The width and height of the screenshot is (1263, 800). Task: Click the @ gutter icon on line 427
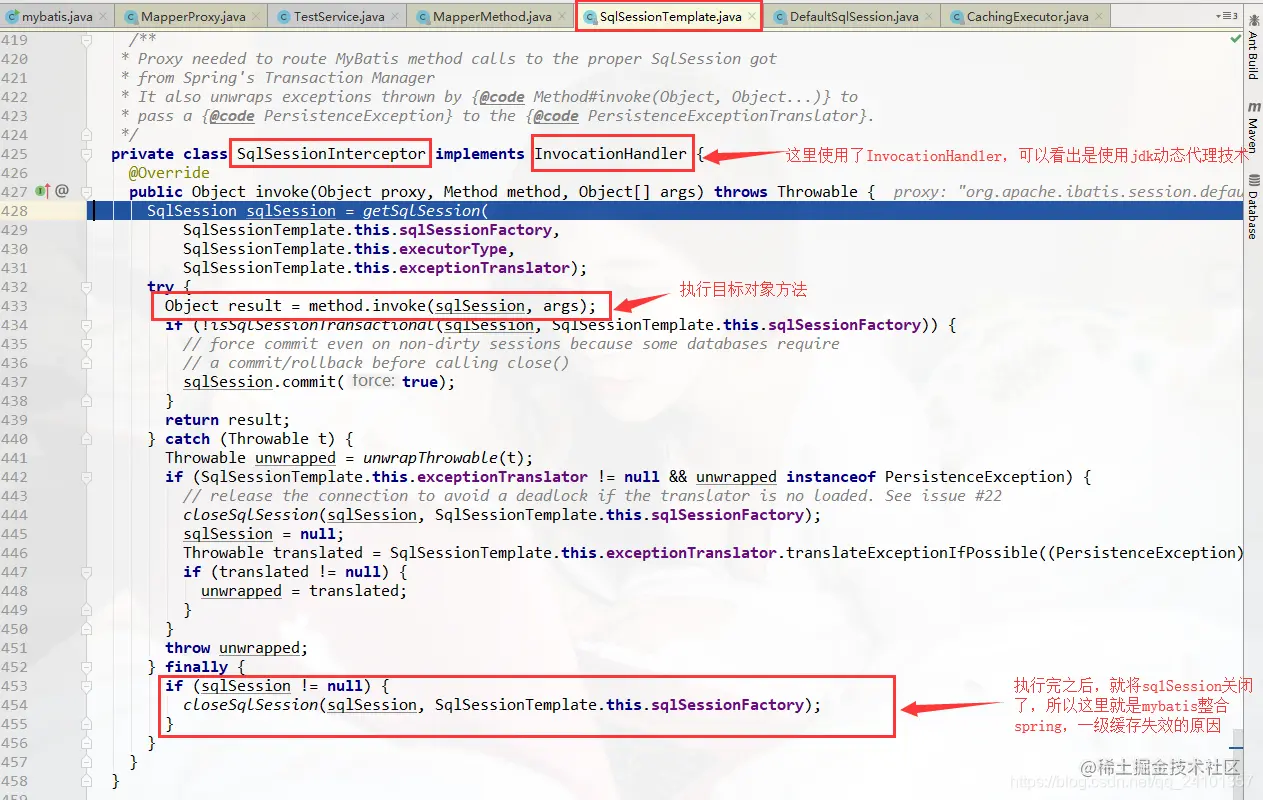(62, 191)
